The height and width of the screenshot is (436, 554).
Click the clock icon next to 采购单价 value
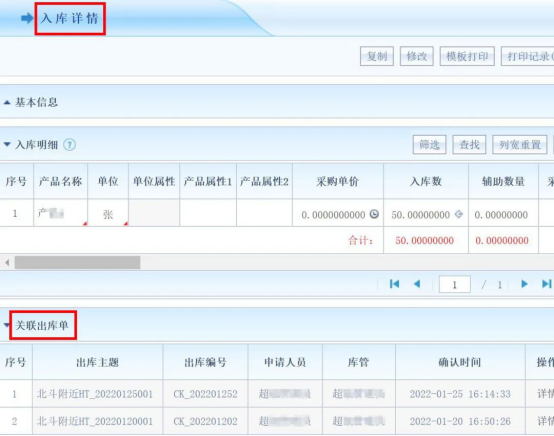pos(374,214)
